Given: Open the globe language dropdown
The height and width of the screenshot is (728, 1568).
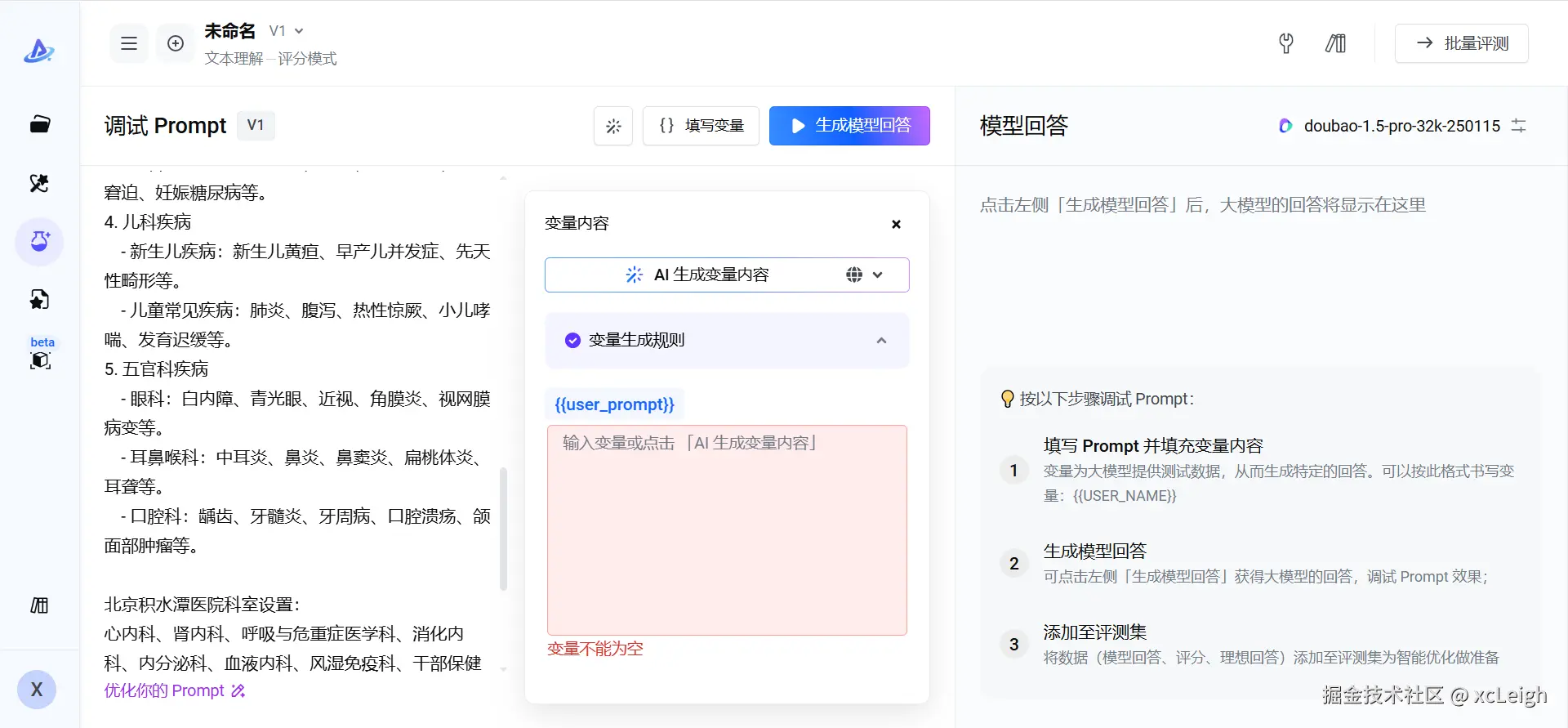Looking at the screenshot, I should 865,275.
